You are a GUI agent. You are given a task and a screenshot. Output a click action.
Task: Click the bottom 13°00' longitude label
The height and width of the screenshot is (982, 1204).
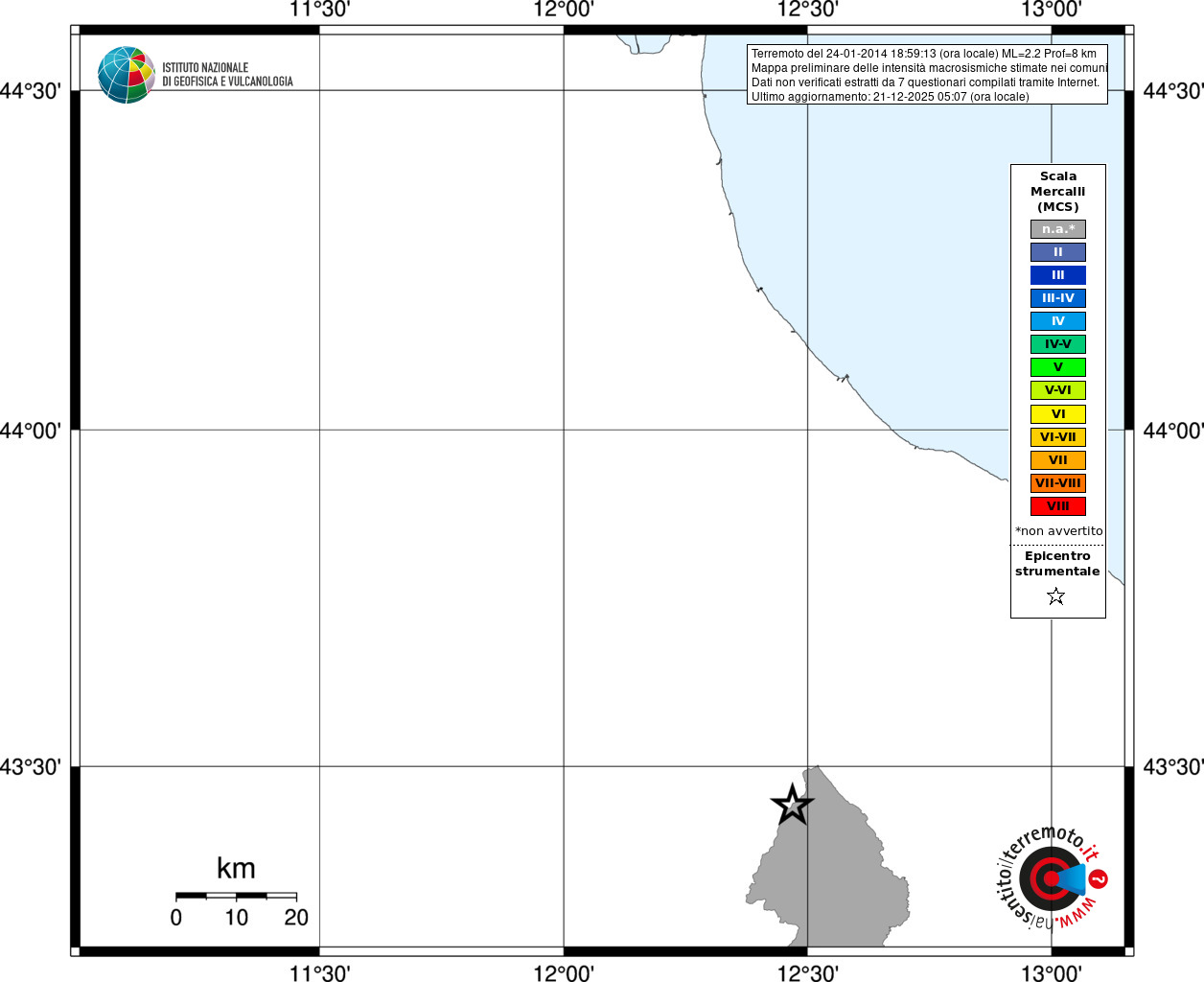point(1052,972)
